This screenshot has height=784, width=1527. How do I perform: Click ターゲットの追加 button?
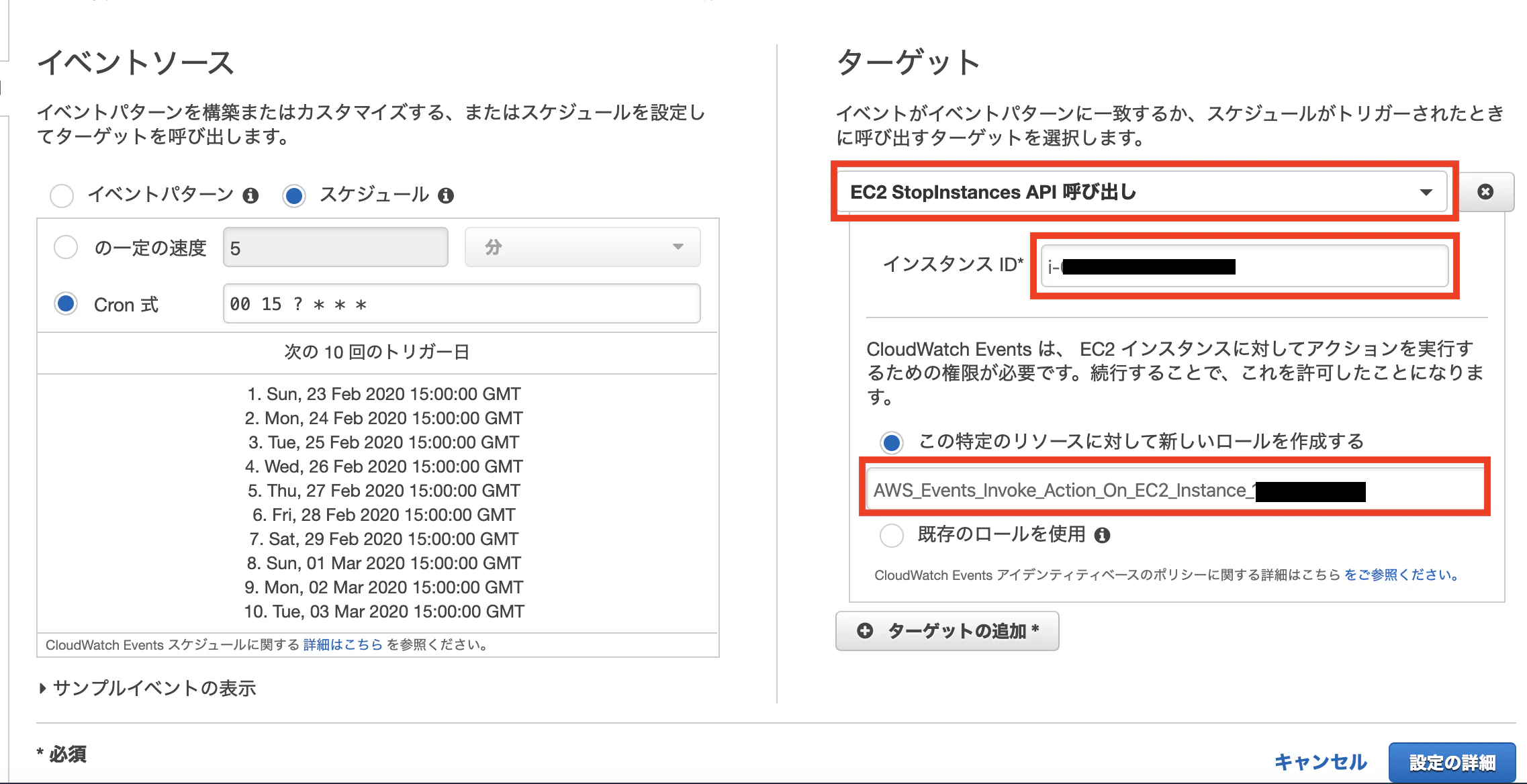[x=947, y=631]
